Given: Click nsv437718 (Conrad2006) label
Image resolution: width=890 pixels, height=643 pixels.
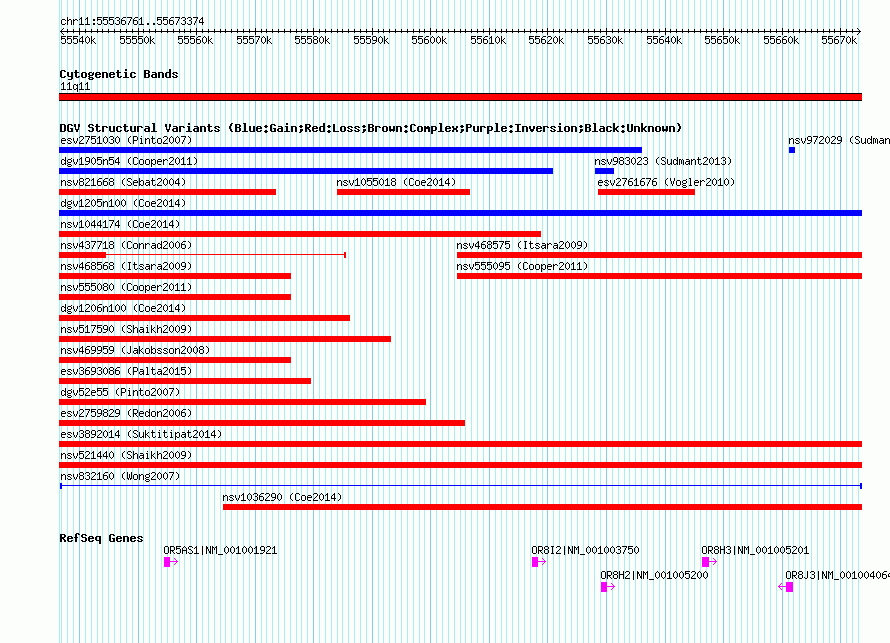Looking at the screenshot, I should click(126, 245).
